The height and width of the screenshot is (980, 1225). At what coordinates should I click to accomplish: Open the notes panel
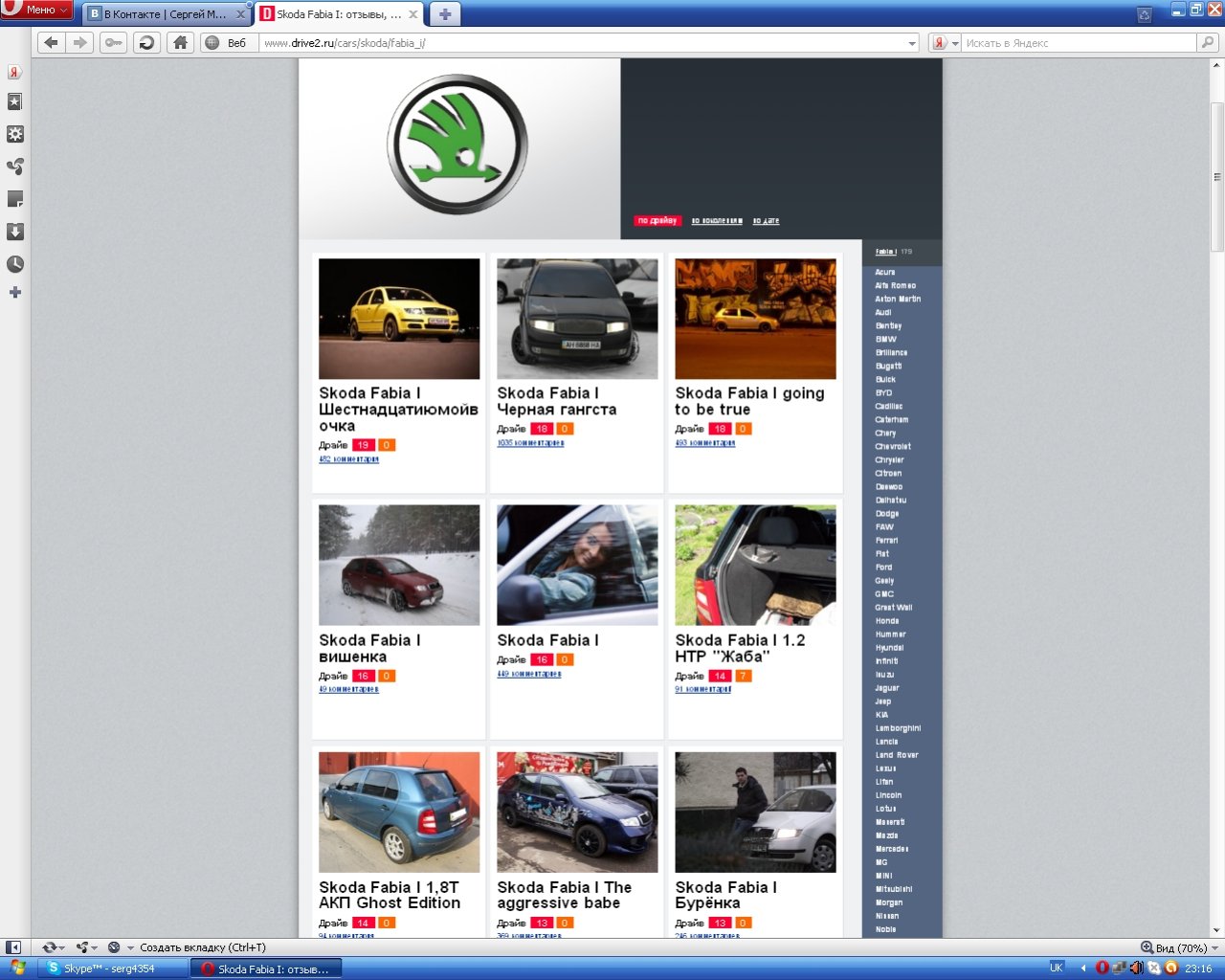14,199
